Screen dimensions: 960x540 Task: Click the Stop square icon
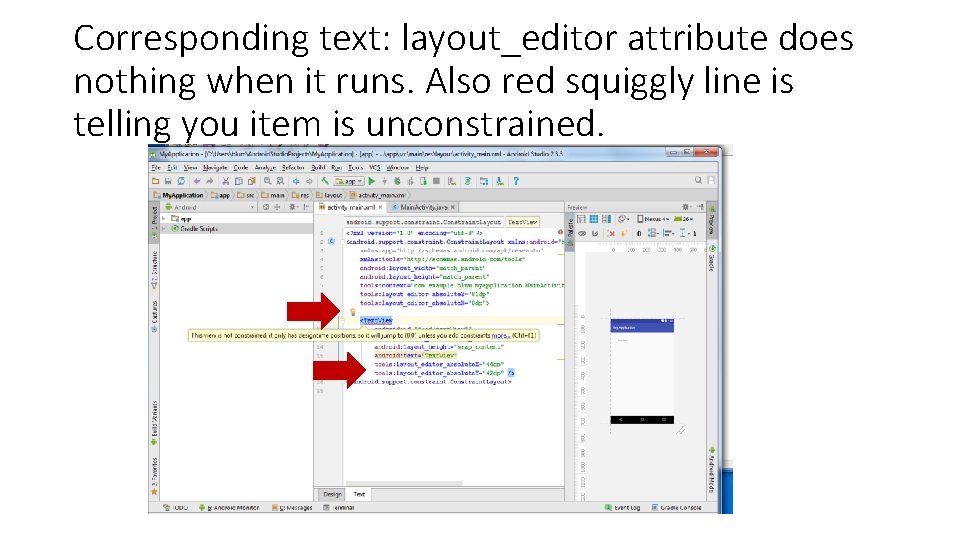click(437, 181)
